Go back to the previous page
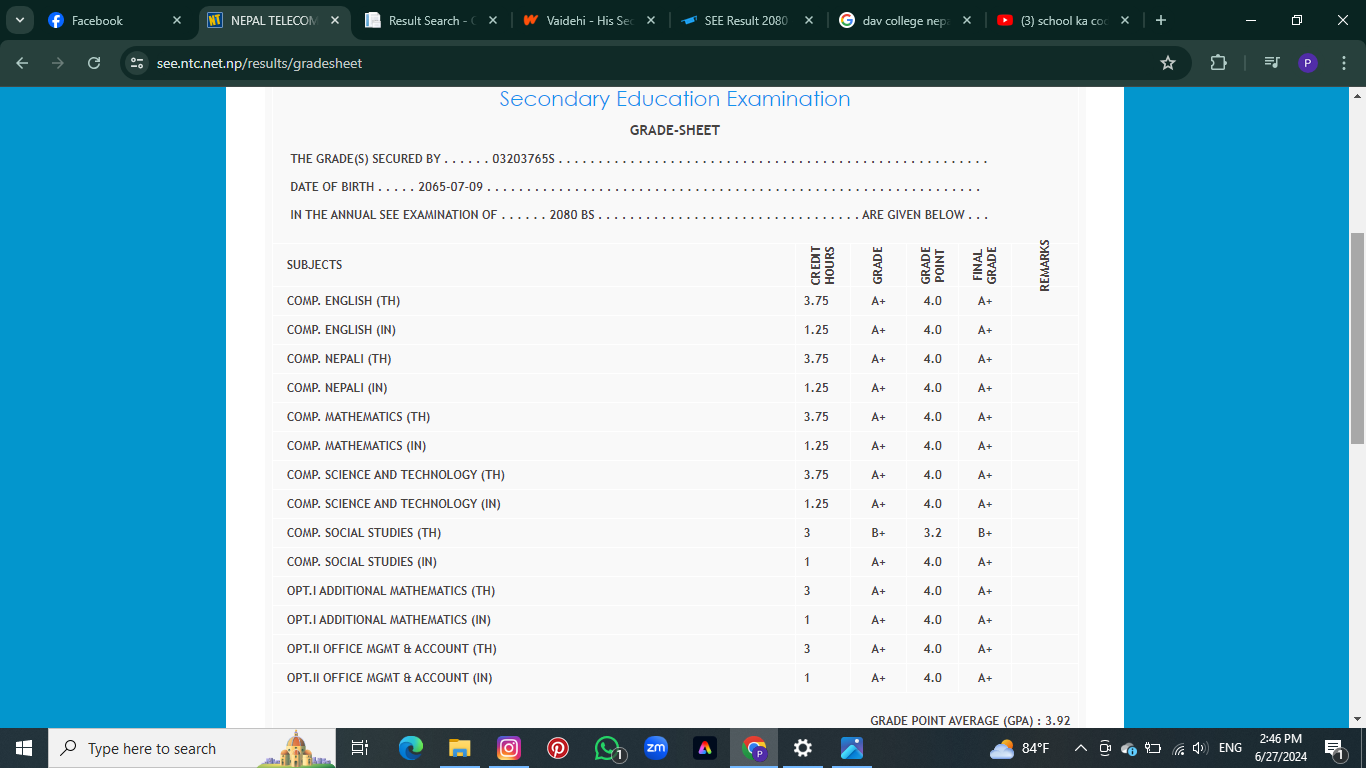The image size is (1366, 768). 22,63
